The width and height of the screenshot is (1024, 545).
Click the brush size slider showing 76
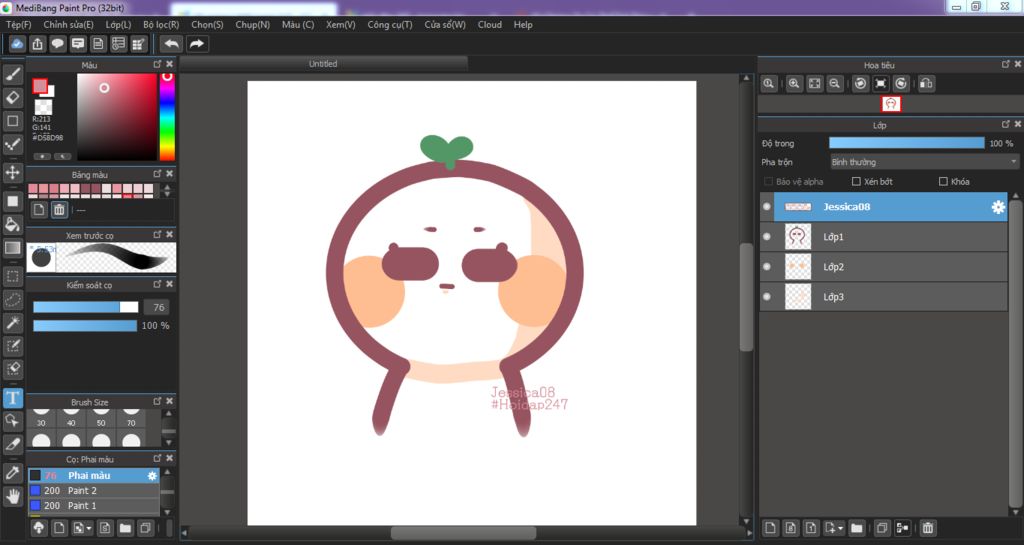86,307
